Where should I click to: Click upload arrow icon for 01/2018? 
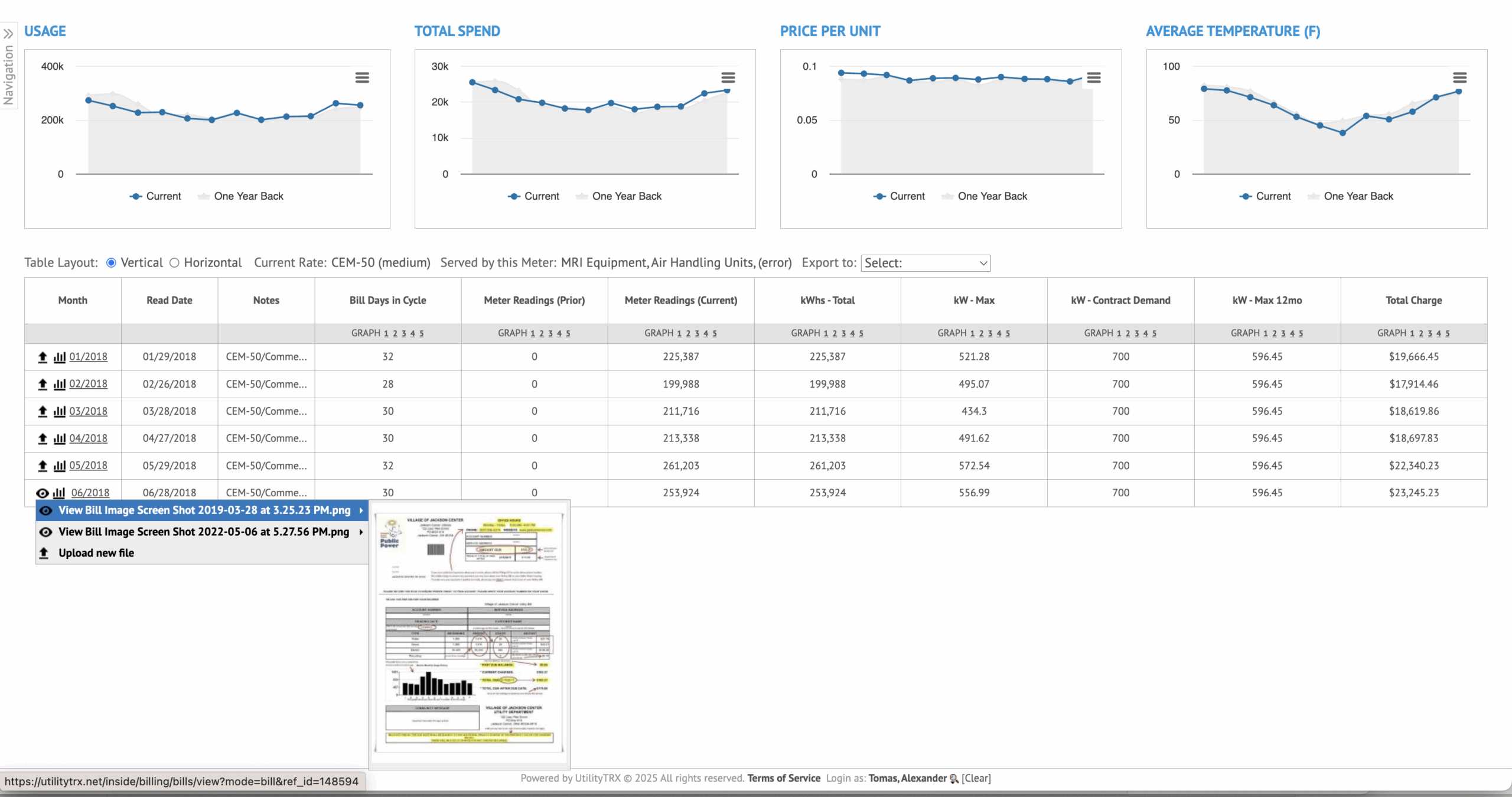click(x=43, y=357)
